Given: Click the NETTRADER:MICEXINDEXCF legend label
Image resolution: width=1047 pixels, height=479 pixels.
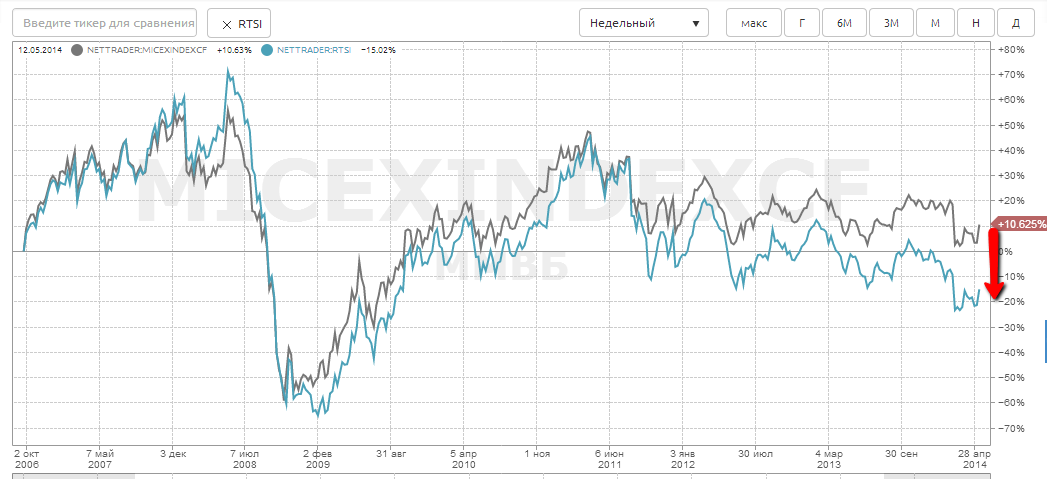Looking at the screenshot, I should pos(144,50).
